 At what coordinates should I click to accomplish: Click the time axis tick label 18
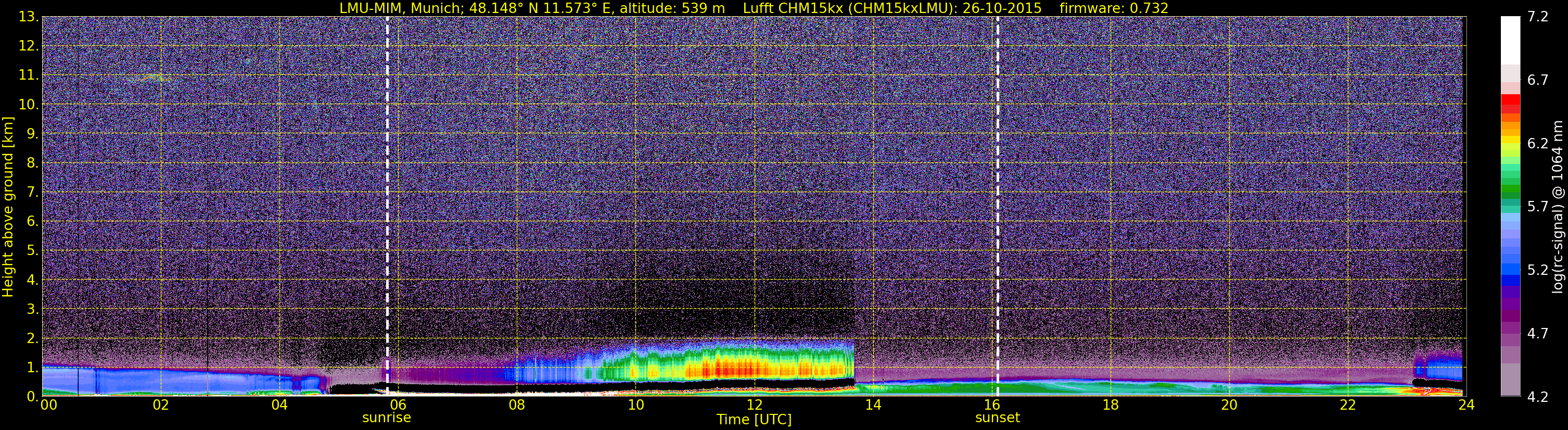(1110, 405)
